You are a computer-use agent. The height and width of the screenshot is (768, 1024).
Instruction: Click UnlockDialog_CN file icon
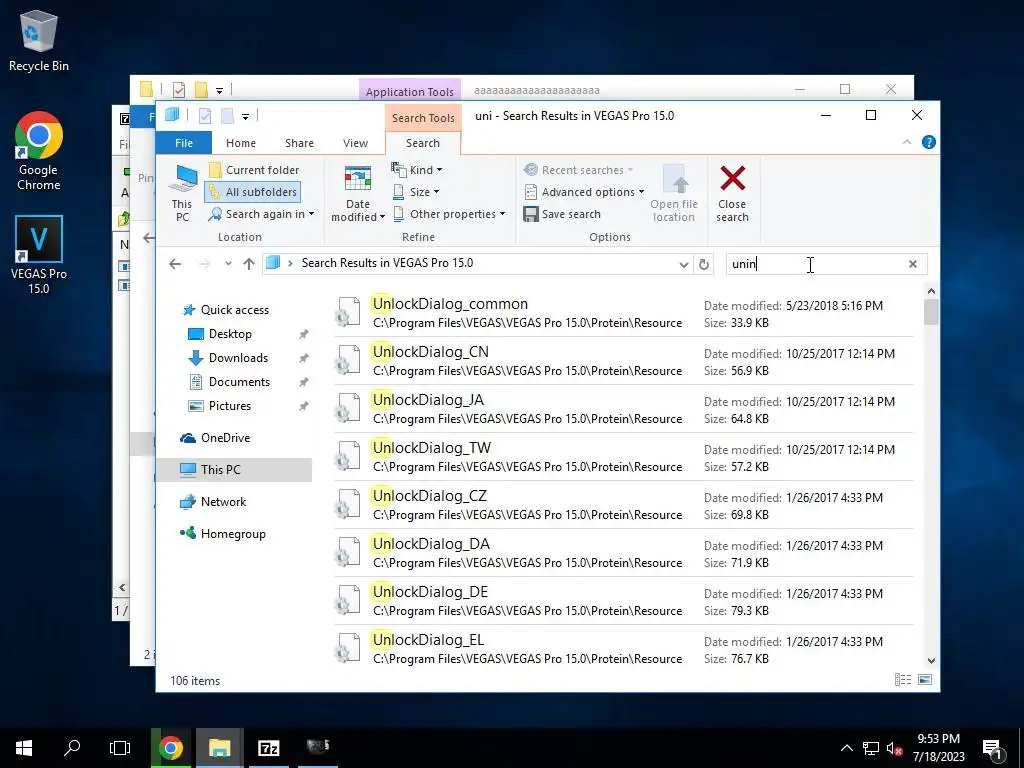click(347, 360)
